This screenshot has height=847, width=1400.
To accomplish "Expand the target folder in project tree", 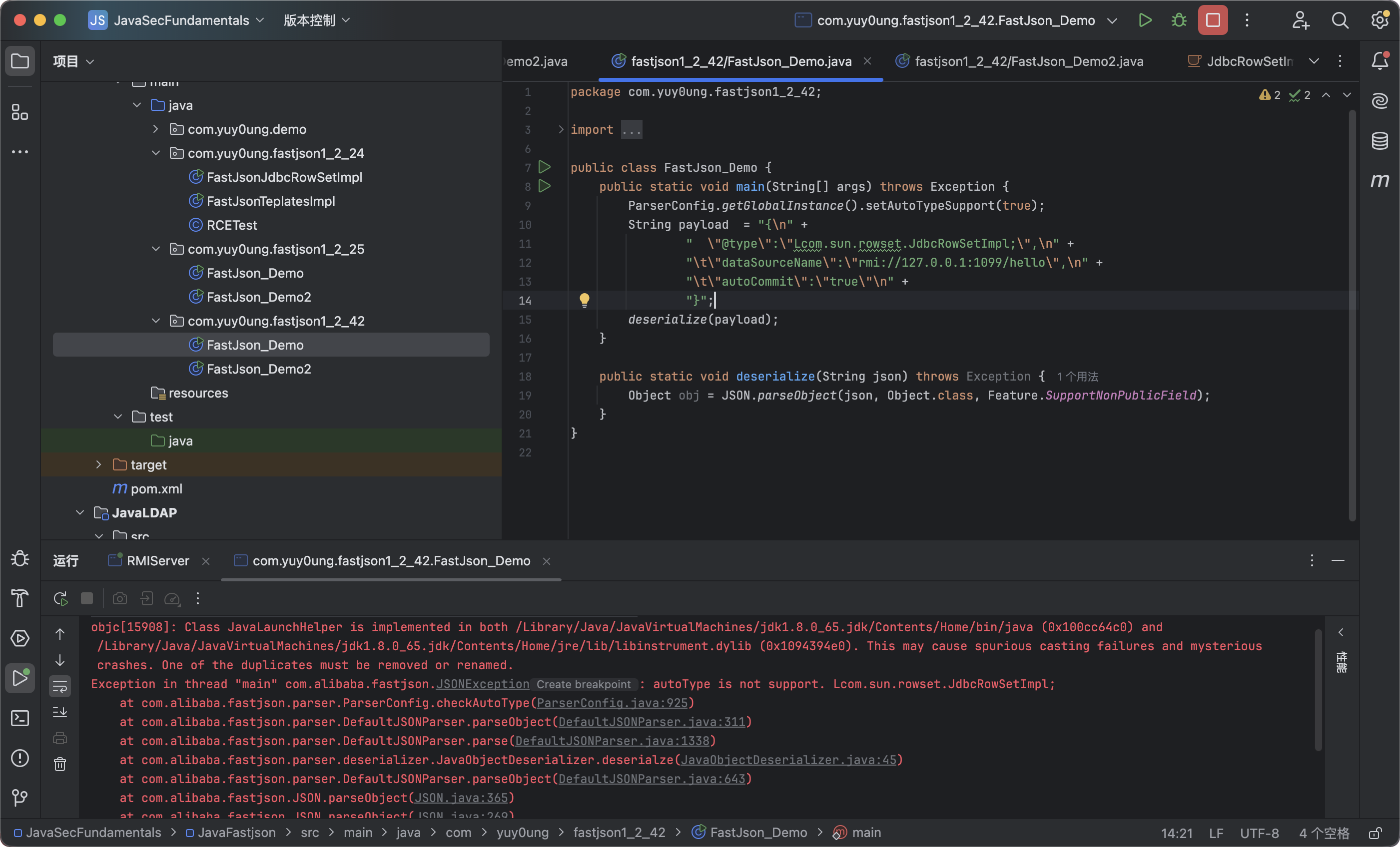I will tap(99, 464).
